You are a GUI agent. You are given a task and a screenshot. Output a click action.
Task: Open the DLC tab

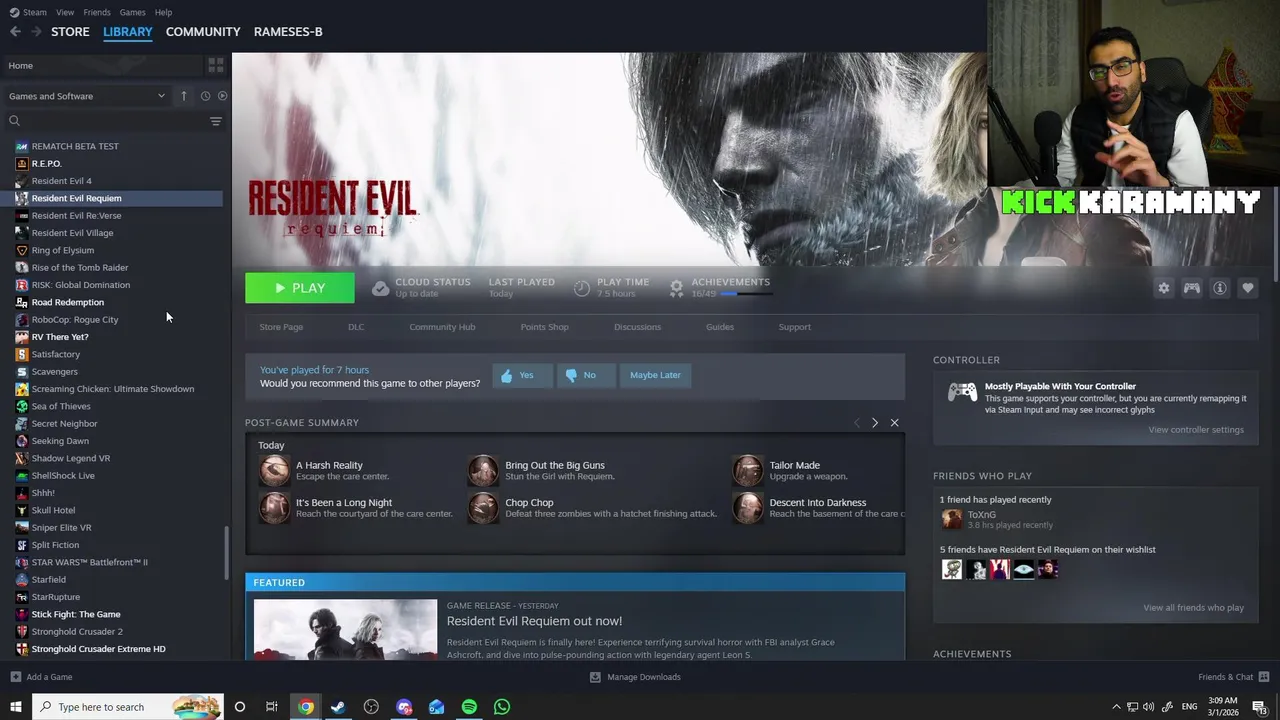tap(356, 327)
